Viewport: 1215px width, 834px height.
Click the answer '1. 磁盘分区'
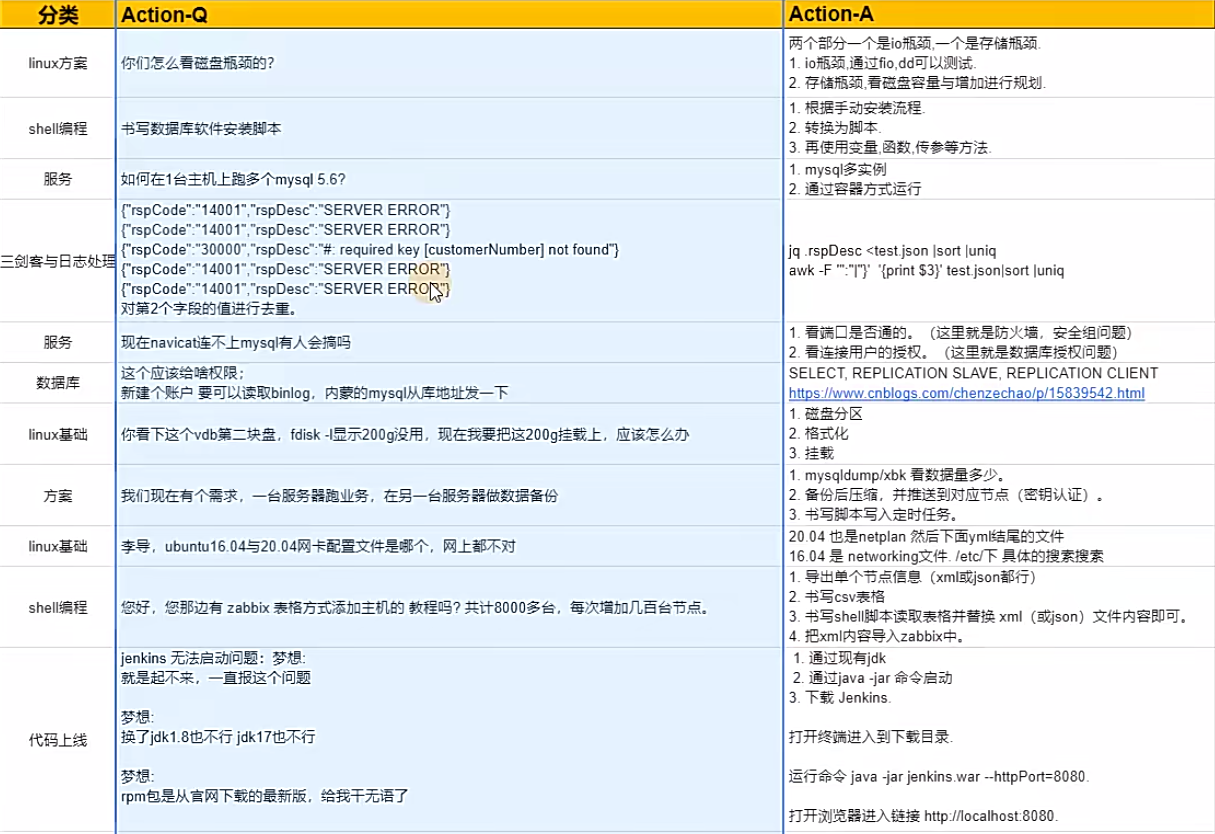(826, 414)
